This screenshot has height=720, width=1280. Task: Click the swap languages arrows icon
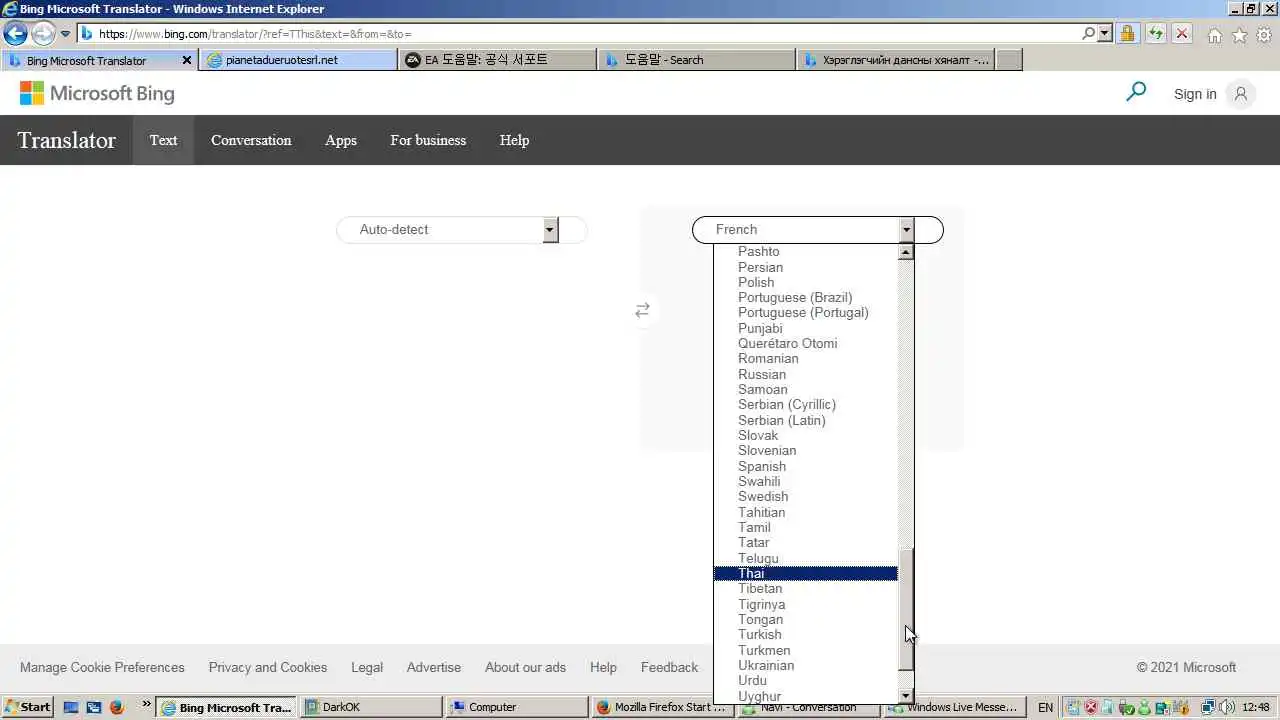pos(642,311)
